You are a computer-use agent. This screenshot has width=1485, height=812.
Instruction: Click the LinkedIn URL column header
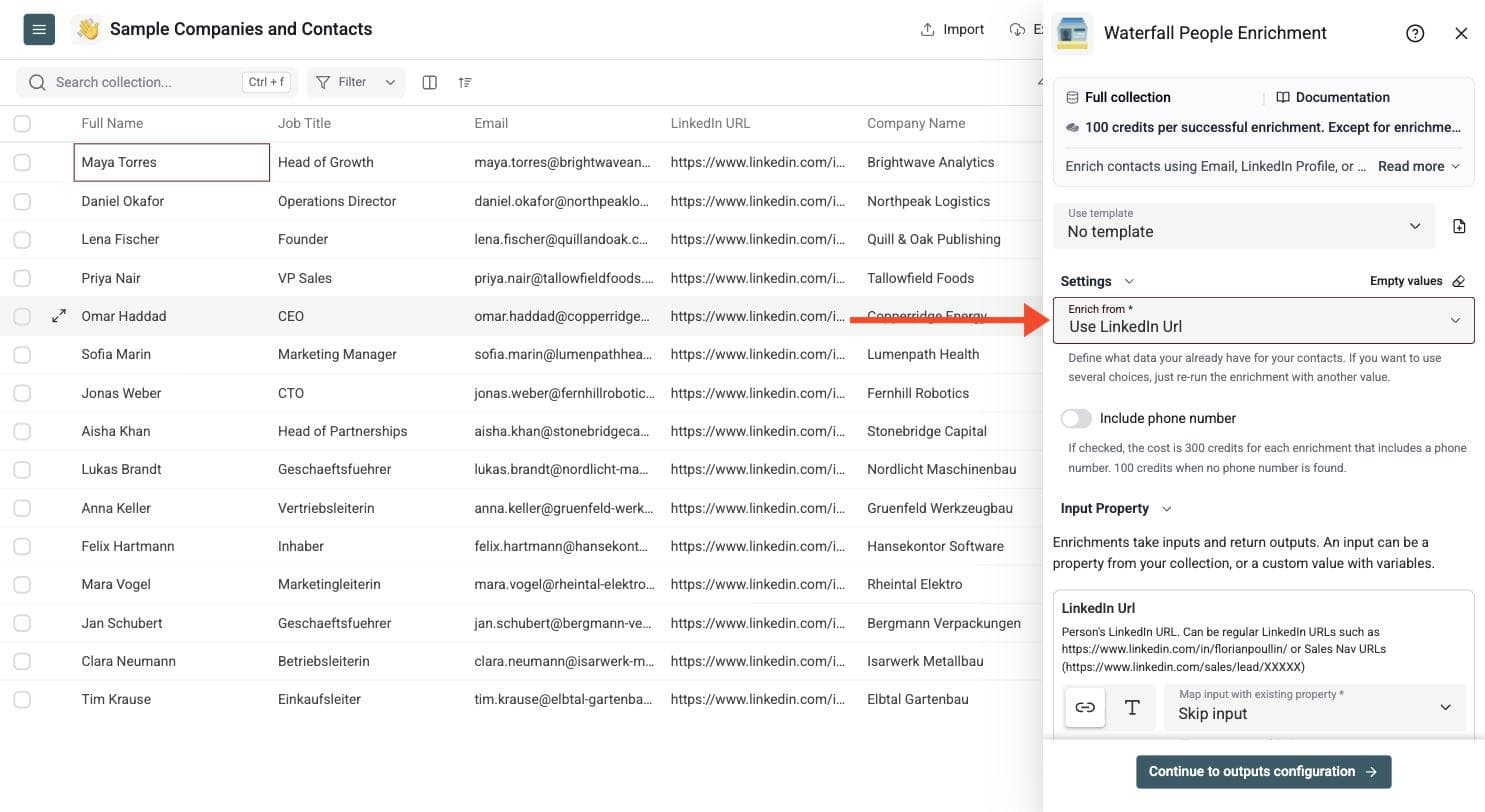[710, 124]
